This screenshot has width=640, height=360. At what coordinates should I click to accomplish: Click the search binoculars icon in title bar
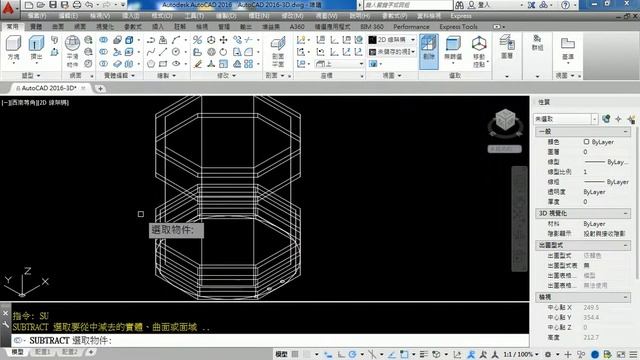(459, 5)
